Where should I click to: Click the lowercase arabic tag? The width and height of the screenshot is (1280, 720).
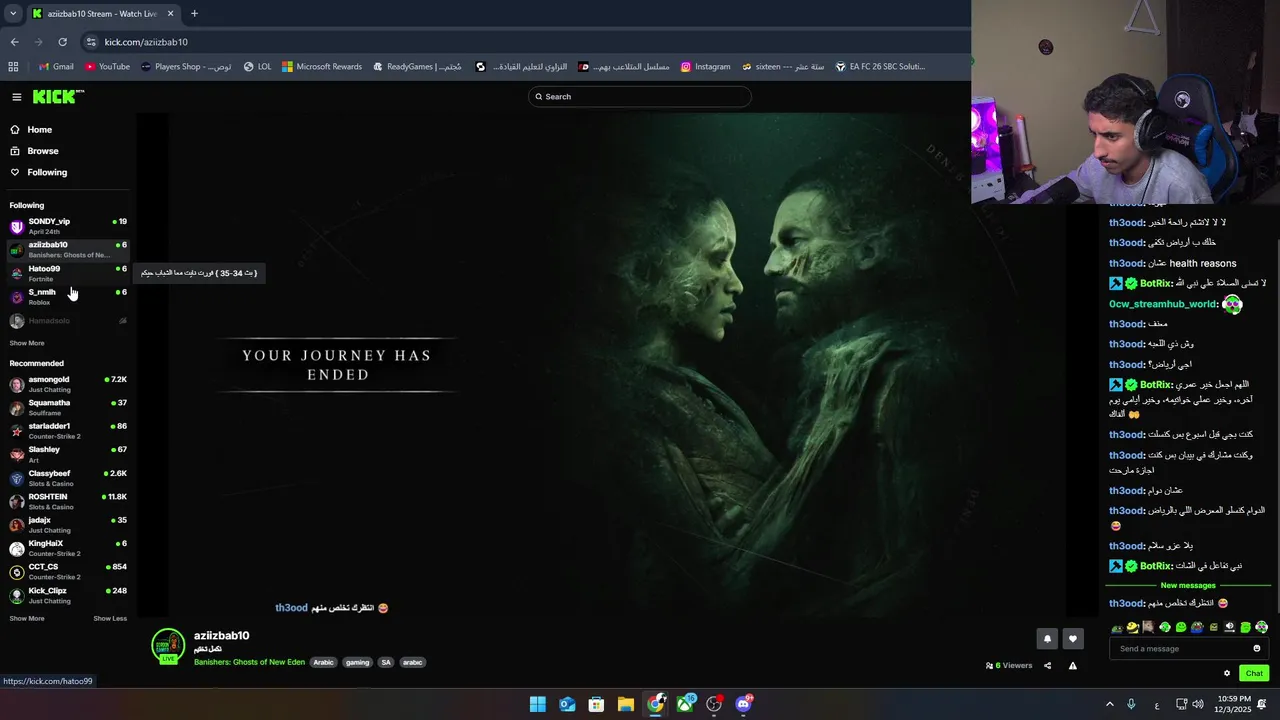(x=413, y=662)
